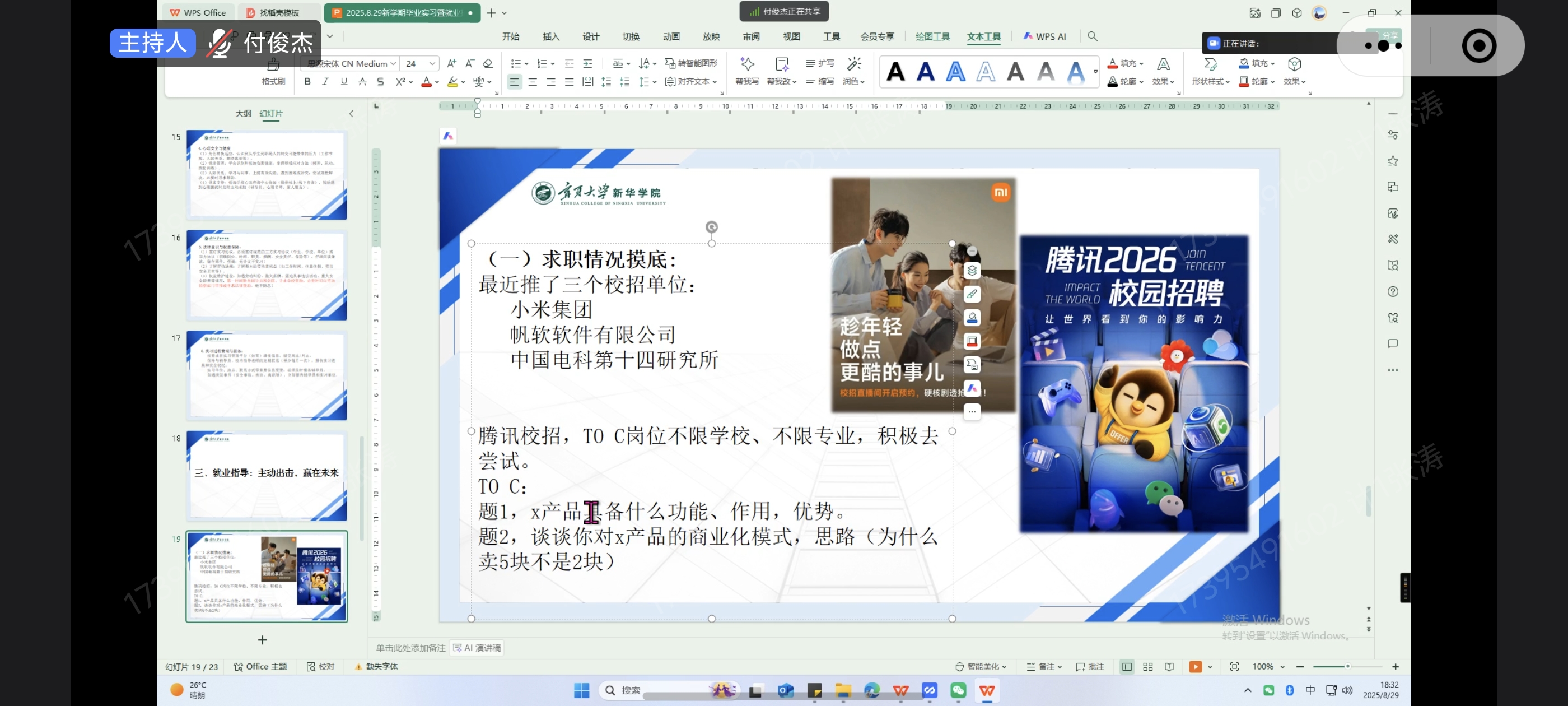
Task: Click 缺失字体 warning in status bar
Action: tap(376, 666)
